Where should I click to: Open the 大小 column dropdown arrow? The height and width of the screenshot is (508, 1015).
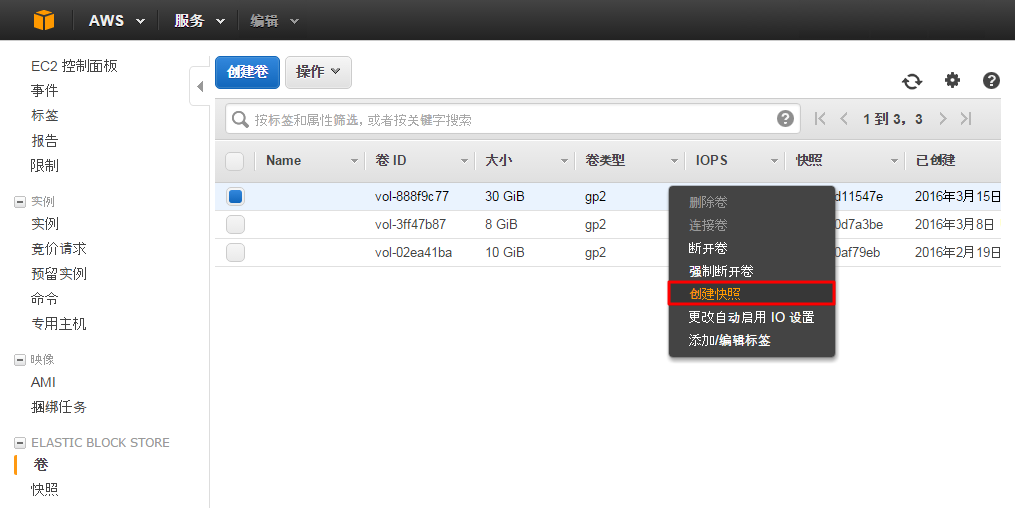[x=564, y=161]
